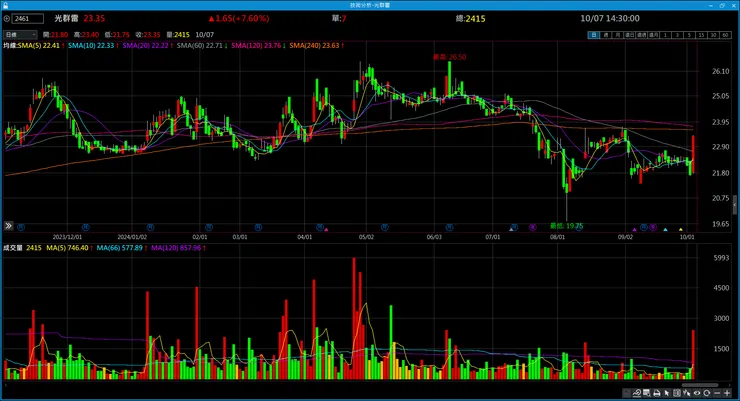Click the SMA(240) 23.63 legend label
Image resolution: width=740 pixels, height=401 pixels.
(314, 46)
